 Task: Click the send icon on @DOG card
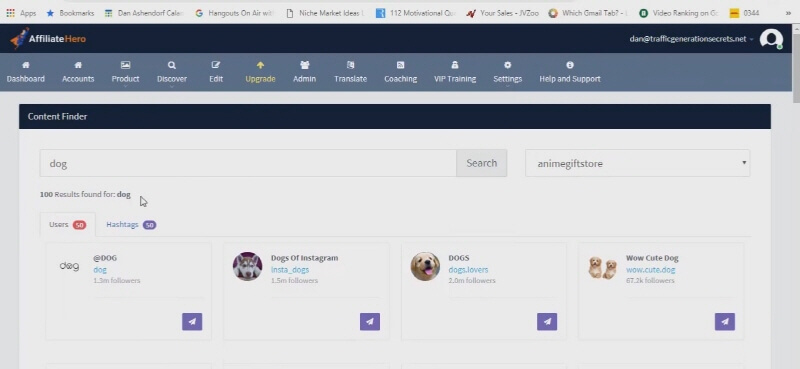192,322
